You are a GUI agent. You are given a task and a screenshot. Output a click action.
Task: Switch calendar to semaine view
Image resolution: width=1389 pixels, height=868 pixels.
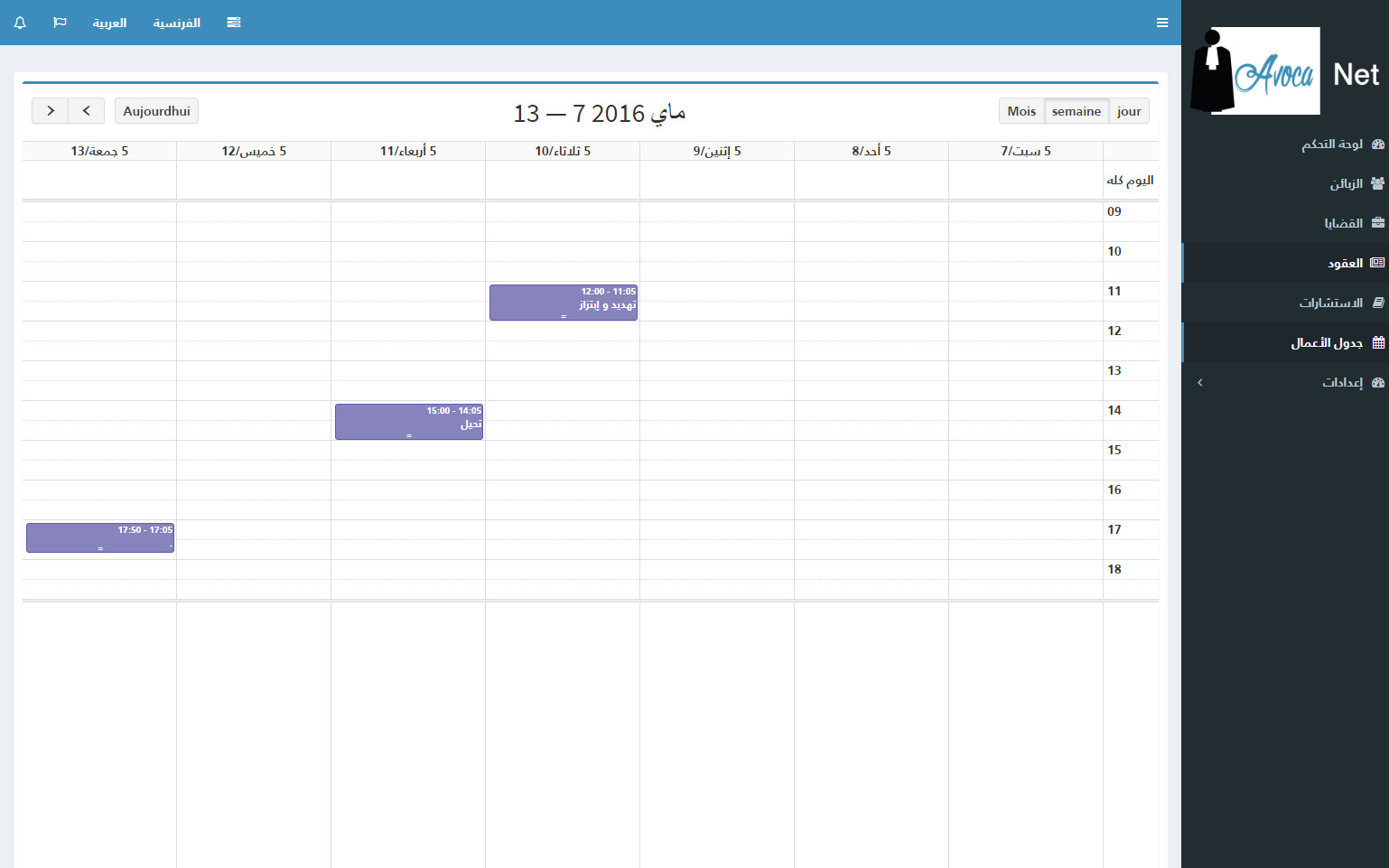(x=1077, y=111)
